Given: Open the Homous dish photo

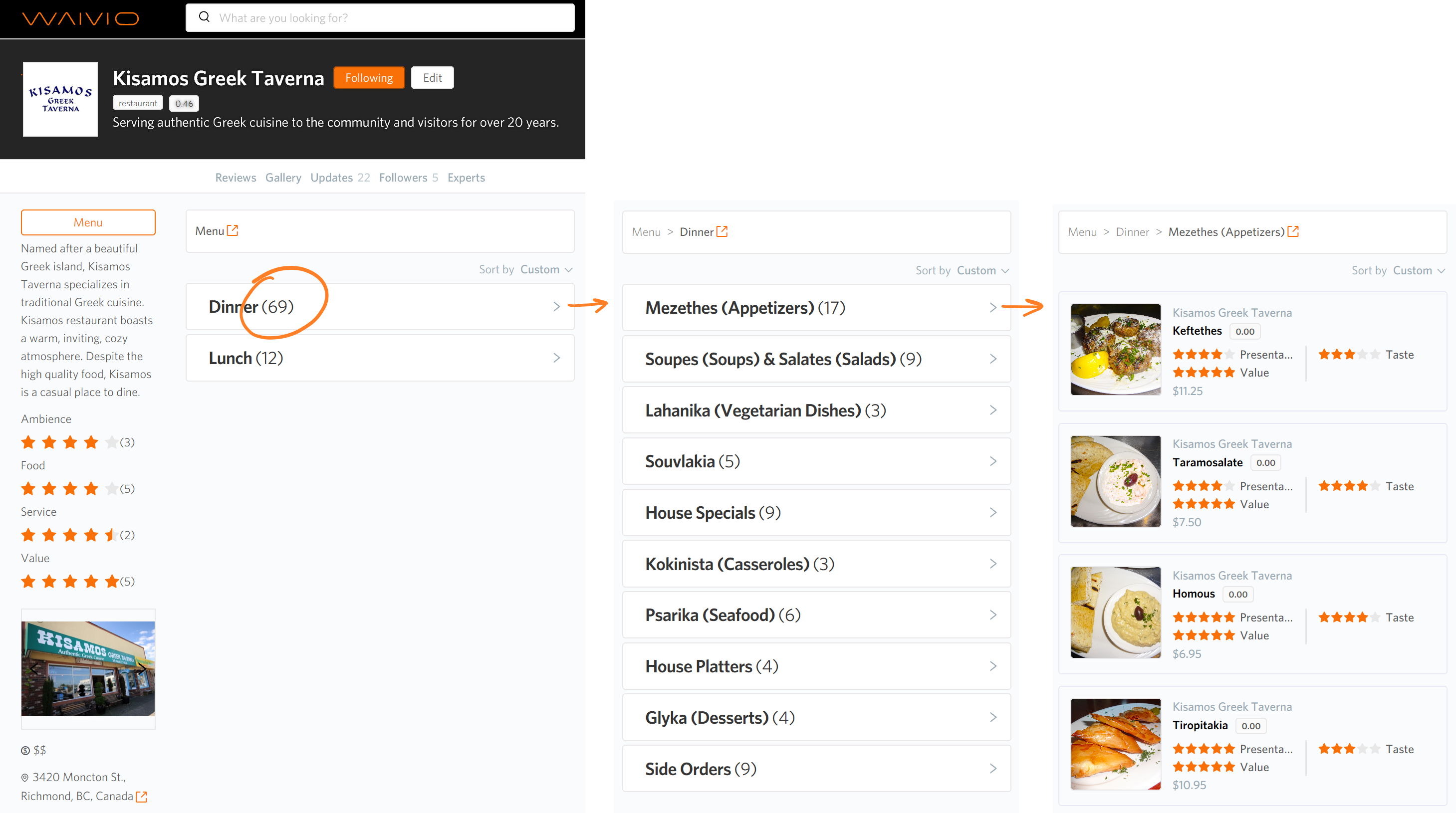Looking at the screenshot, I should click(x=1116, y=612).
